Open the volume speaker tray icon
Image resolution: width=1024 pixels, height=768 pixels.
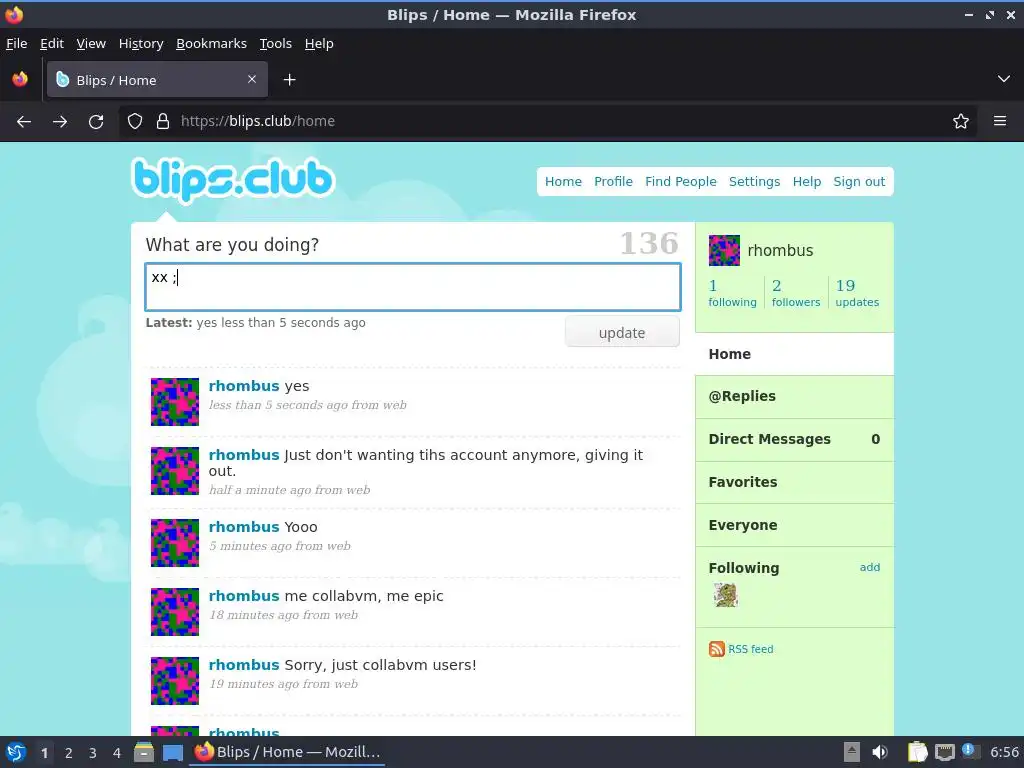coord(880,752)
